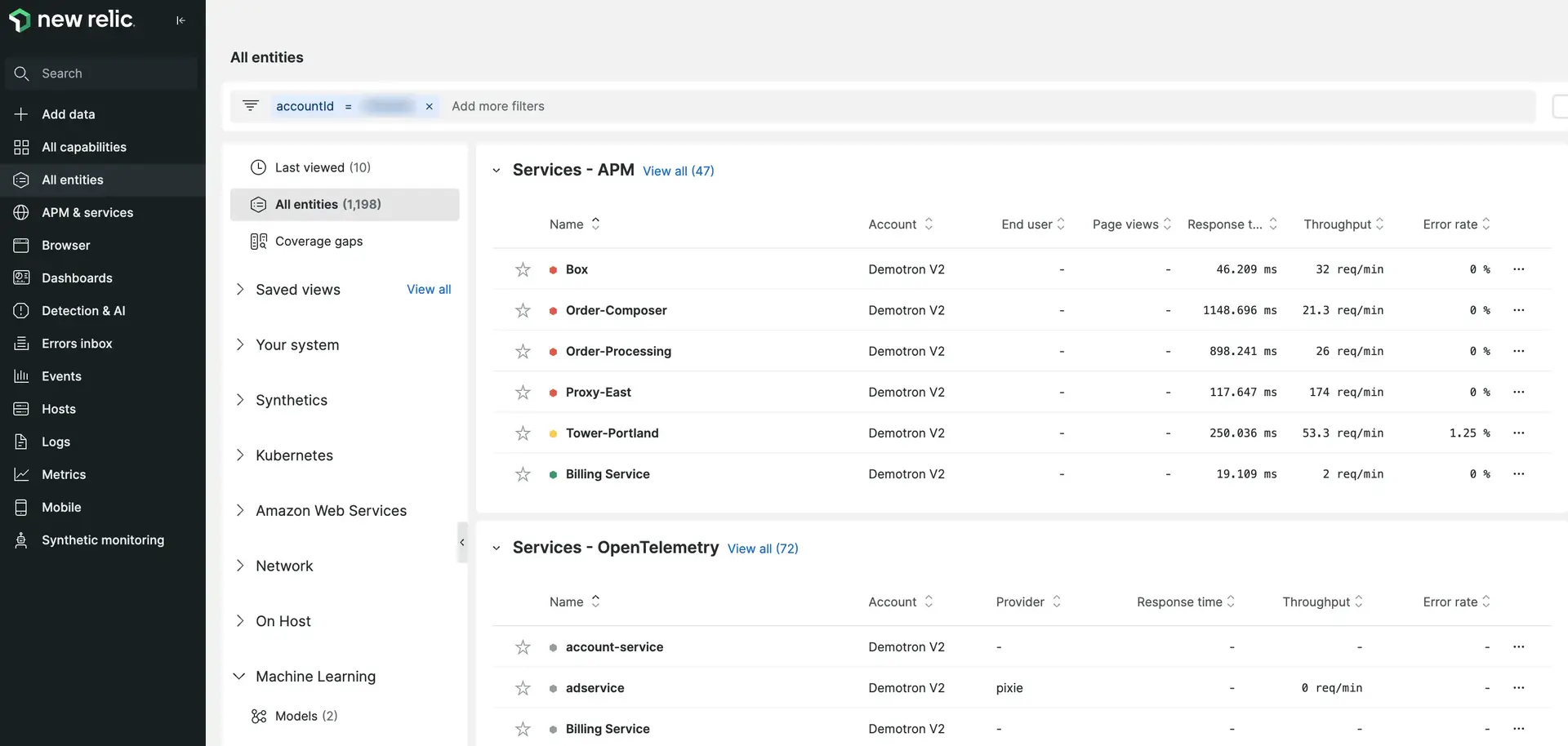
Task: Star the Tower-Portland service
Action: (523, 433)
